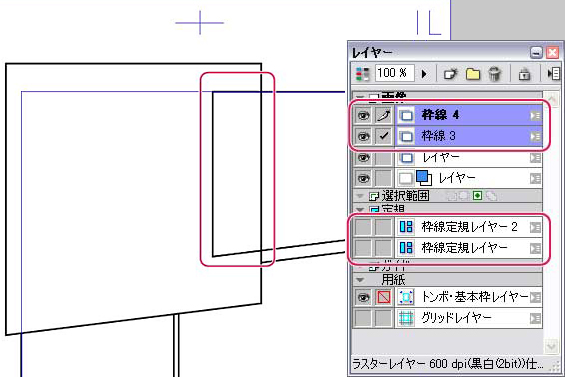The height and width of the screenshot is (377, 565).
Task: Lock the layer with the padlock icon
Action: (524, 74)
